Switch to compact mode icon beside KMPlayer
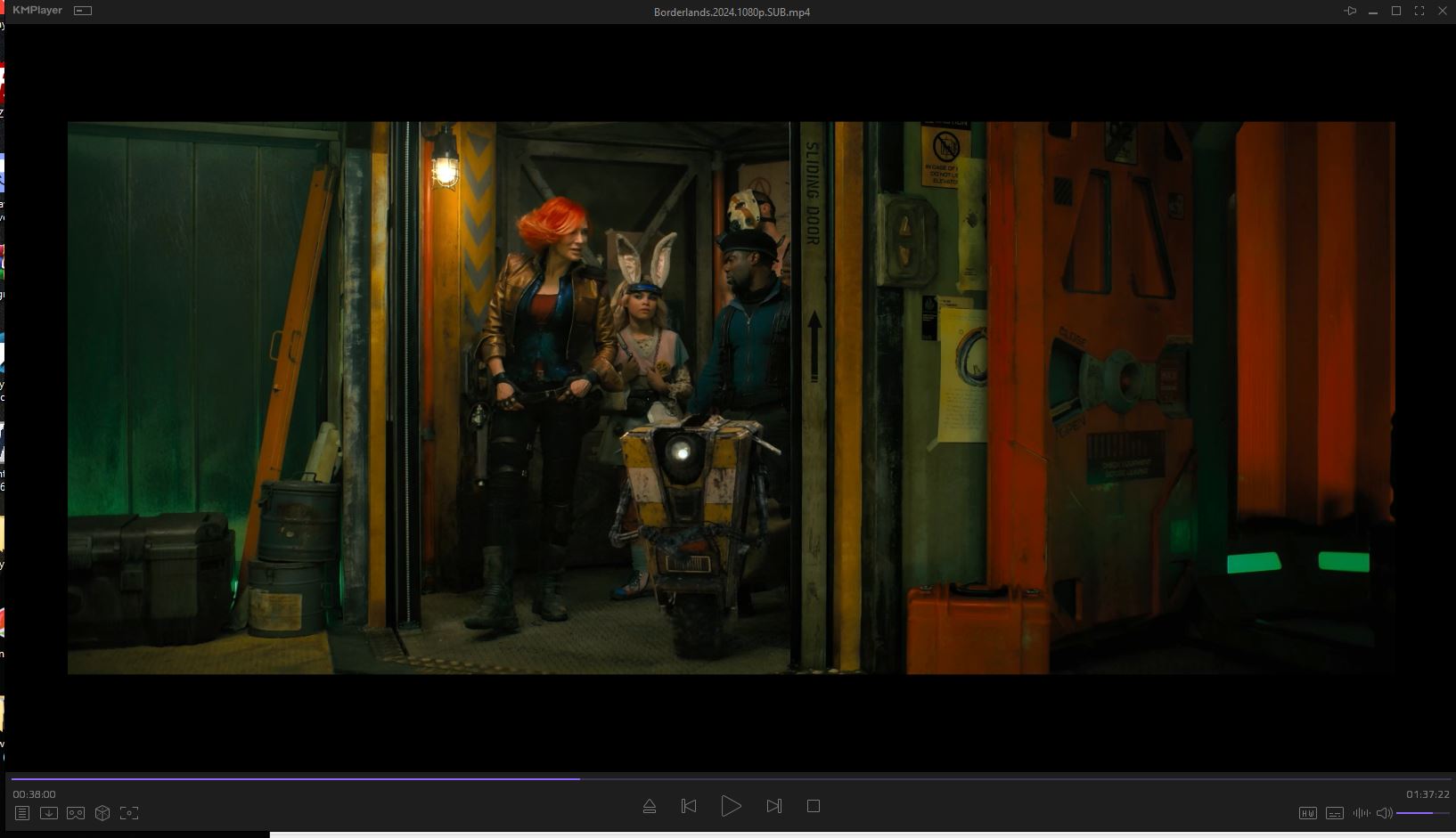The image size is (1456, 838). point(83,11)
